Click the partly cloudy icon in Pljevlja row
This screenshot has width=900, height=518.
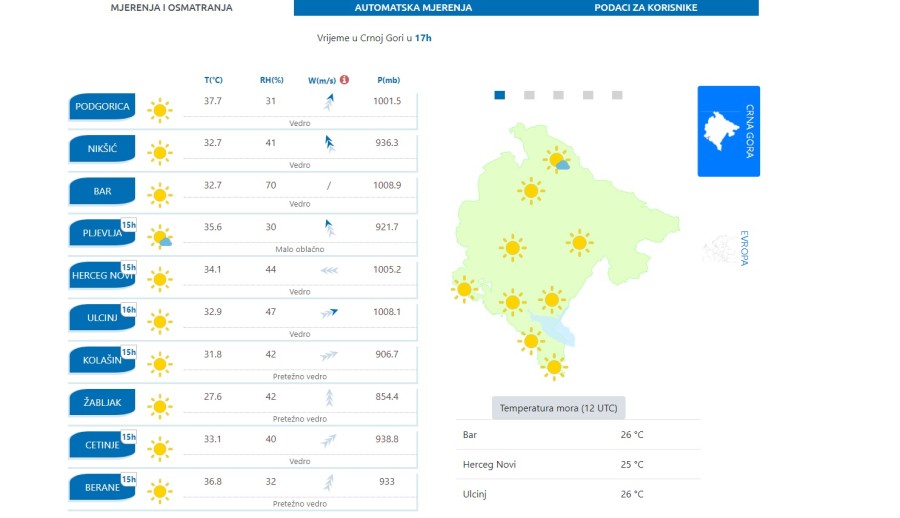[x=160, y=238]
